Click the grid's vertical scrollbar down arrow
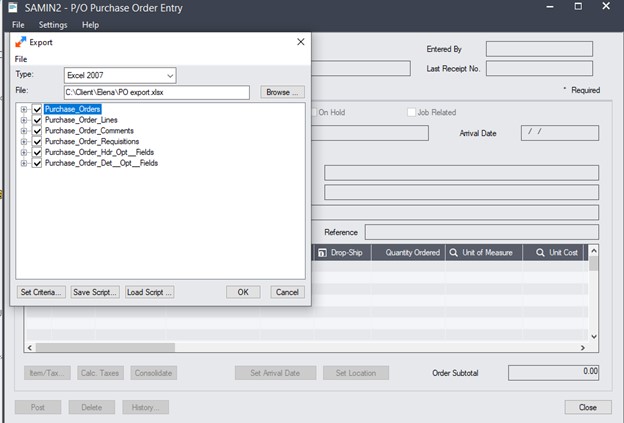The image size is (624, 423). pos(594,336)
